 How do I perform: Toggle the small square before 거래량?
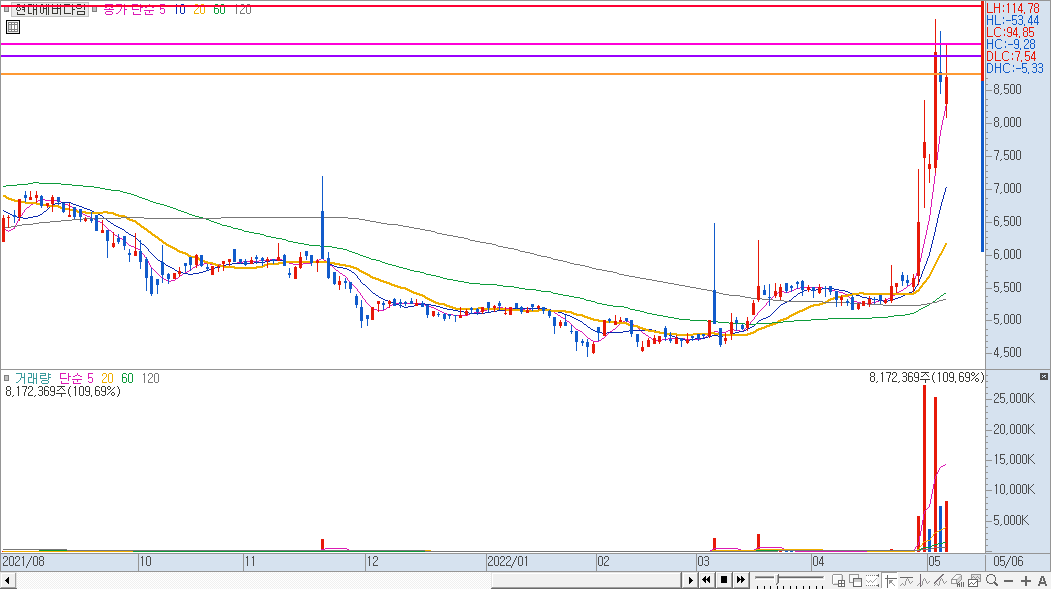pos(6,378)
